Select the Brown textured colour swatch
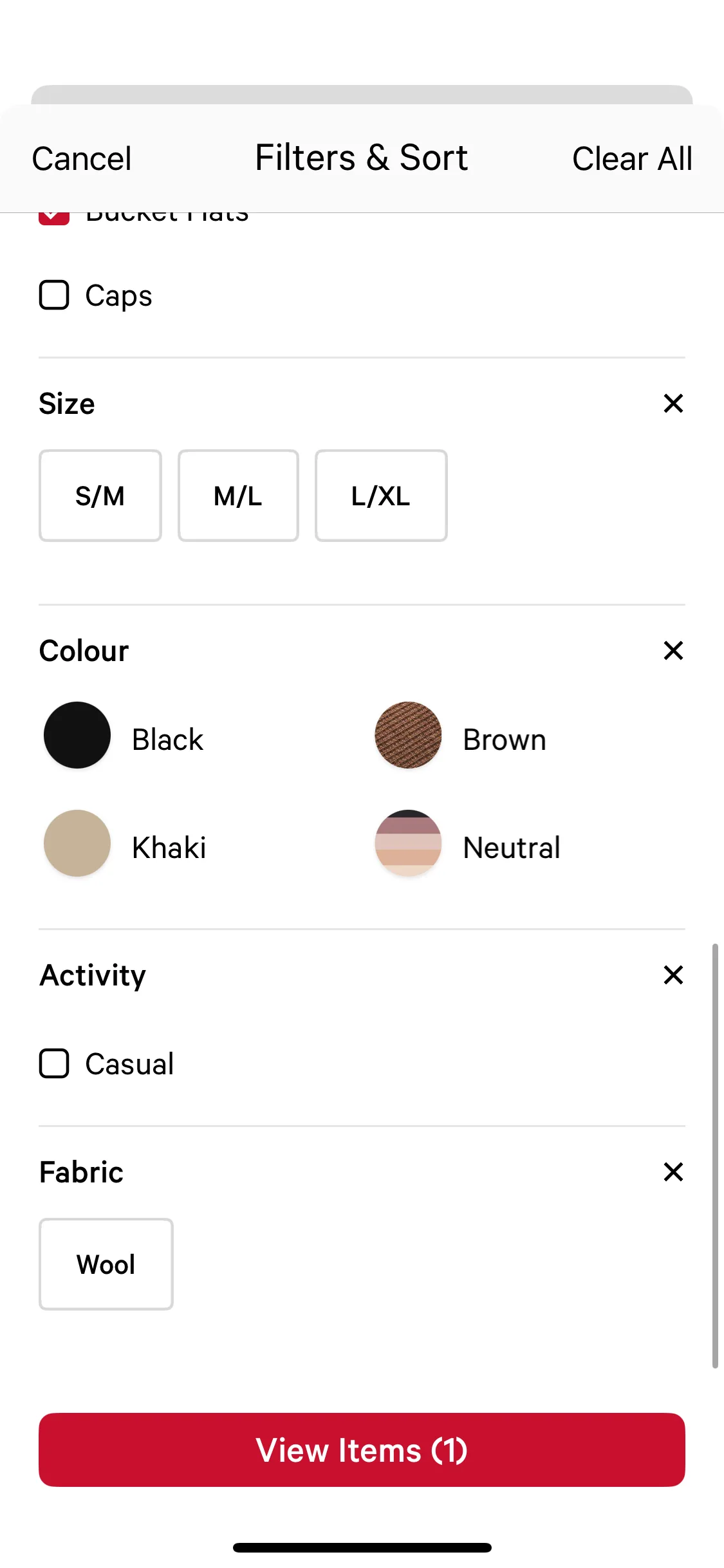Image resolution: width=724 pixels, height=1568 pixels. pyautogui.click(x=408, y=735)
